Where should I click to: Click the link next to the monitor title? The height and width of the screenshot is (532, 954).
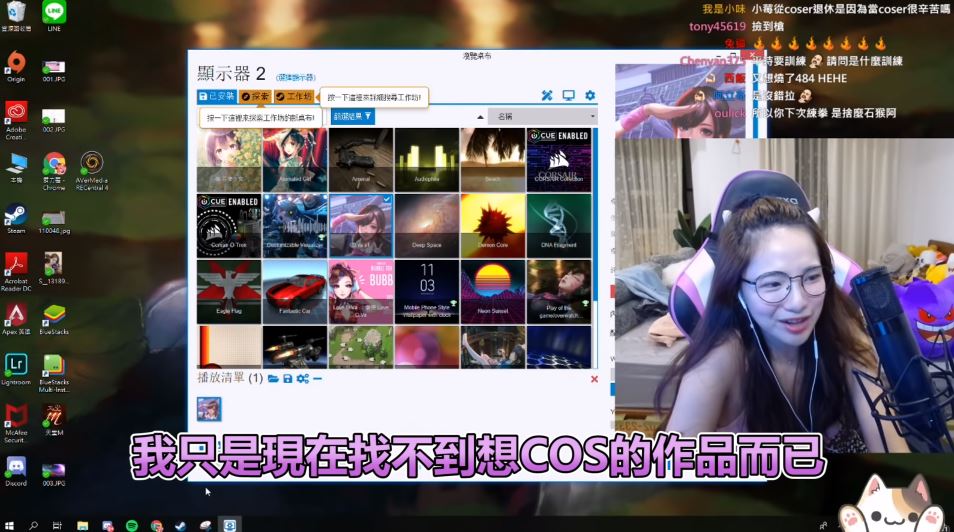pyautogui.click(x=296, y=77)
